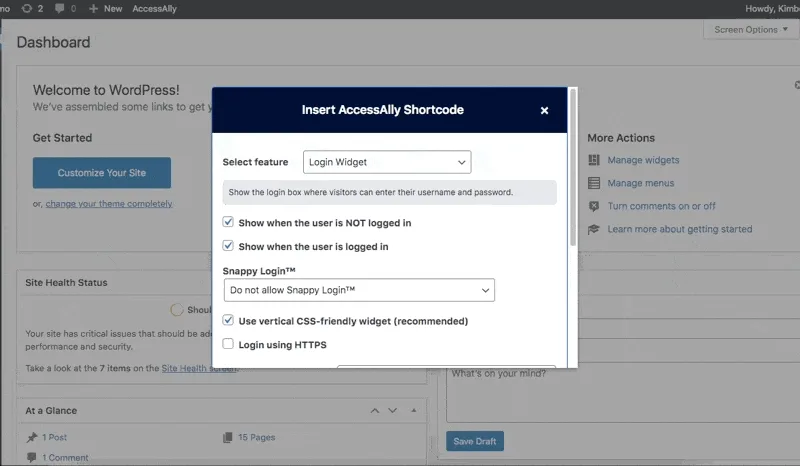Open the Select feature dropdown

coord(386,162)
